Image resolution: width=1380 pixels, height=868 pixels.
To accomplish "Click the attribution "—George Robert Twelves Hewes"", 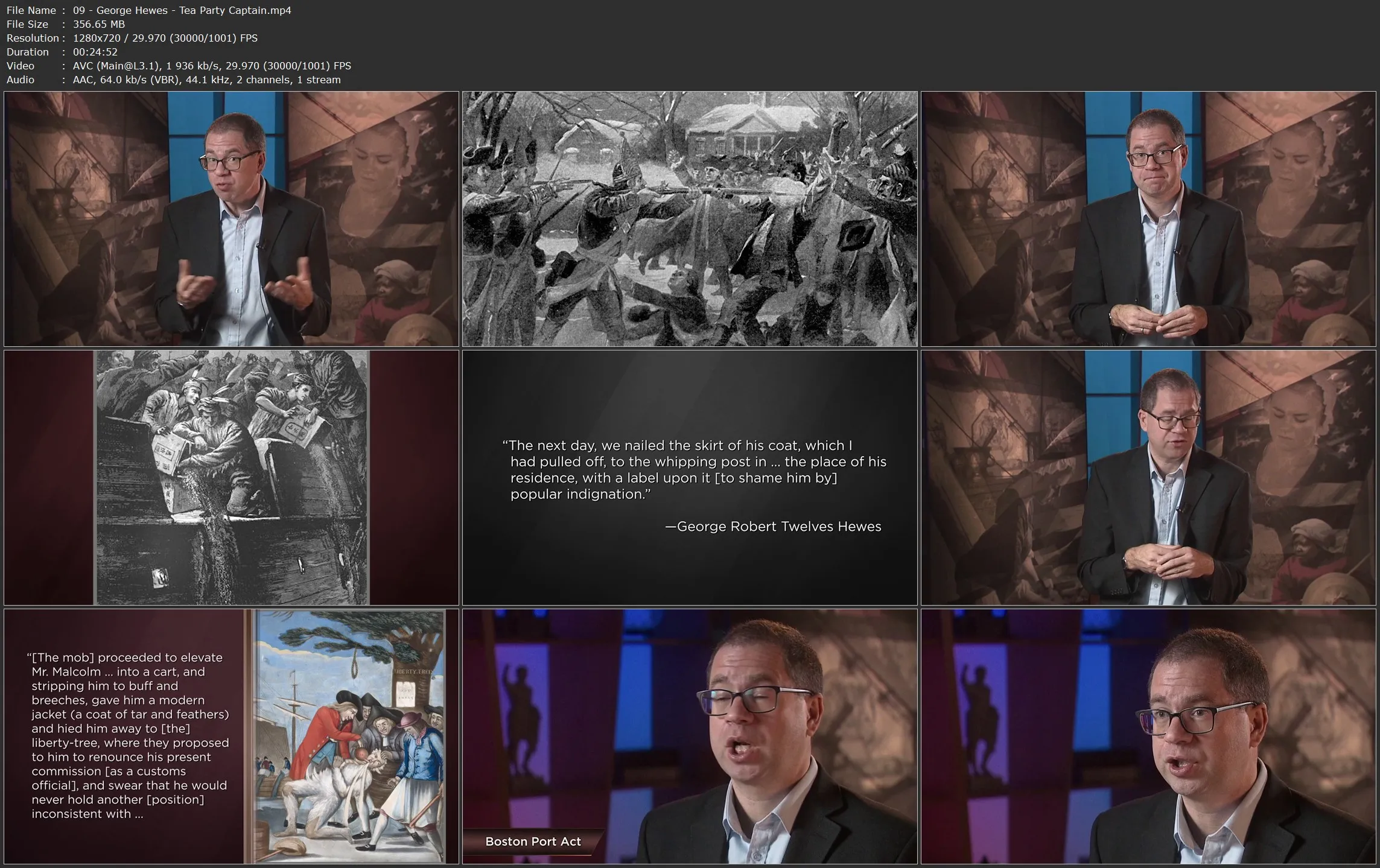I will (x=773, y=527).
